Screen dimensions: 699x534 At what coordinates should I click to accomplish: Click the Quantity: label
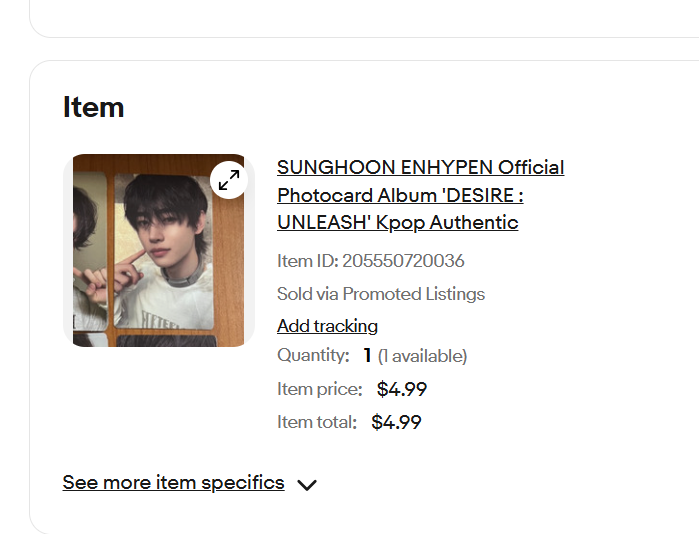[313, 355]
